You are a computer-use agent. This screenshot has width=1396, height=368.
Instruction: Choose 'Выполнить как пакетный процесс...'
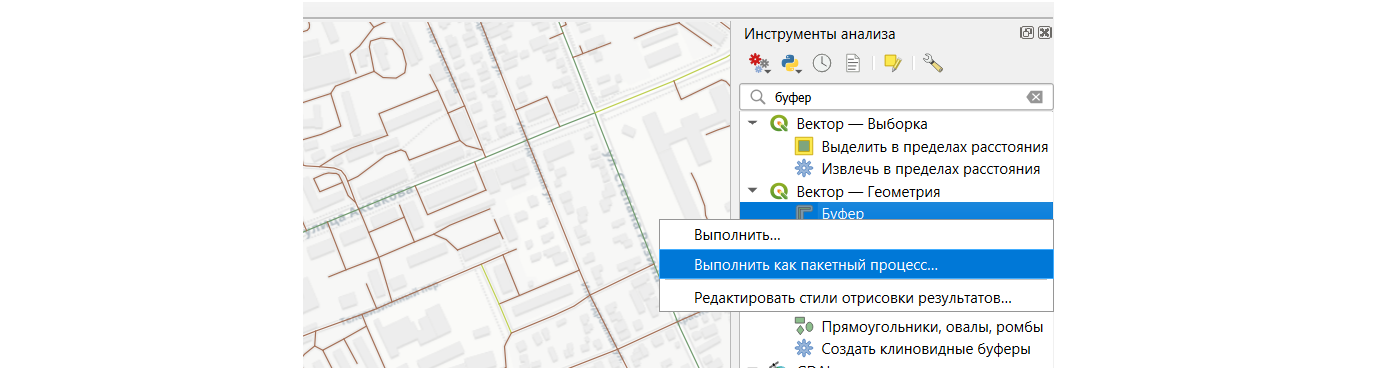(x=856, y=265)
